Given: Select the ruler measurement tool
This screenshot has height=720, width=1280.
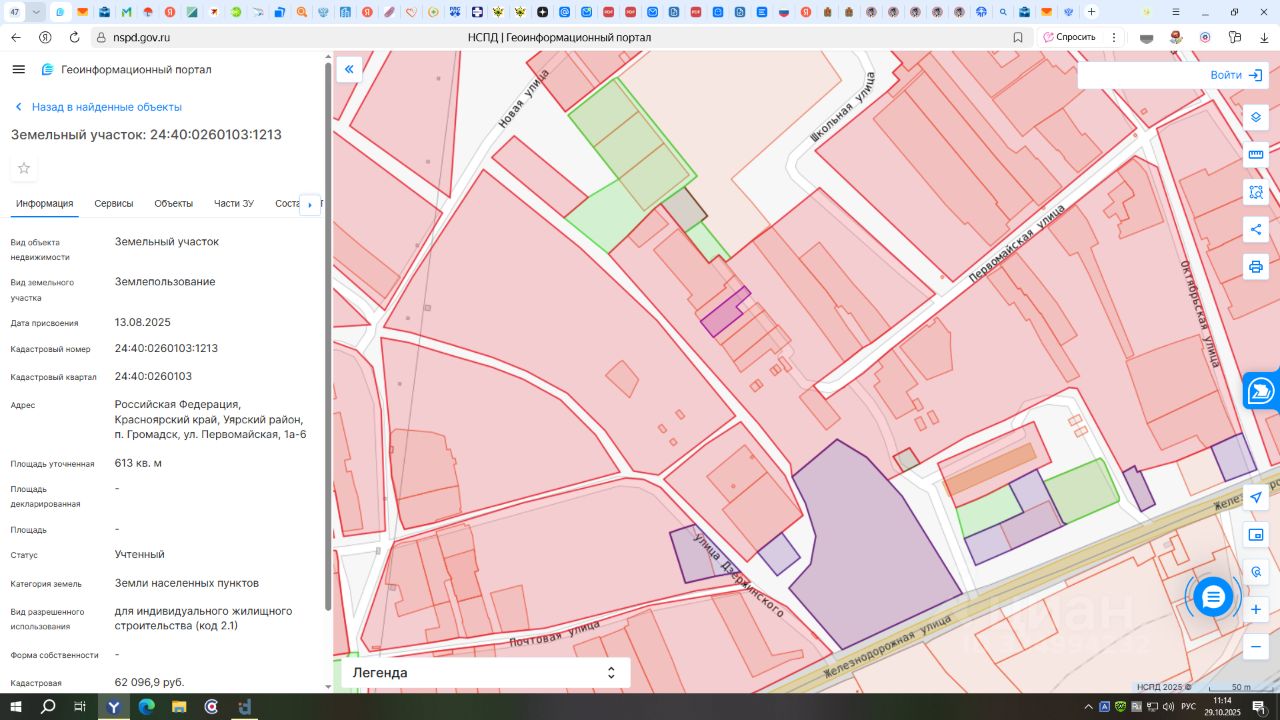Looking at the screenshot, I should [1256, 155].
